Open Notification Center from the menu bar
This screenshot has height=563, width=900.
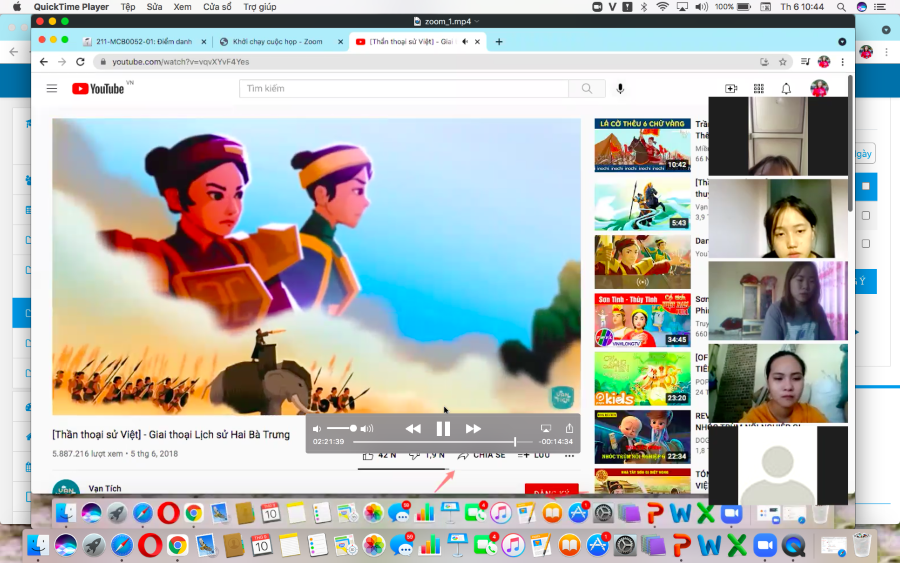[x=880, y=7]
